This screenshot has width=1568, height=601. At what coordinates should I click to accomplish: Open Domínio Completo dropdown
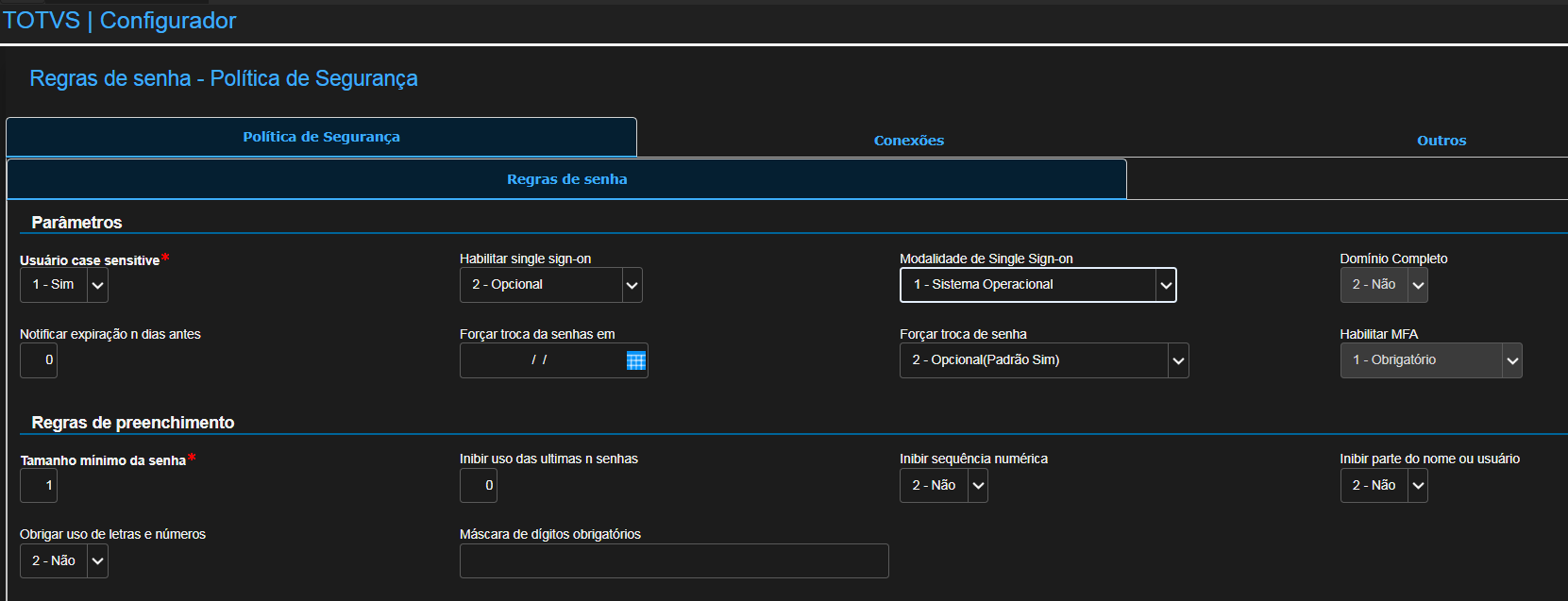click(x=1417, y=285)
